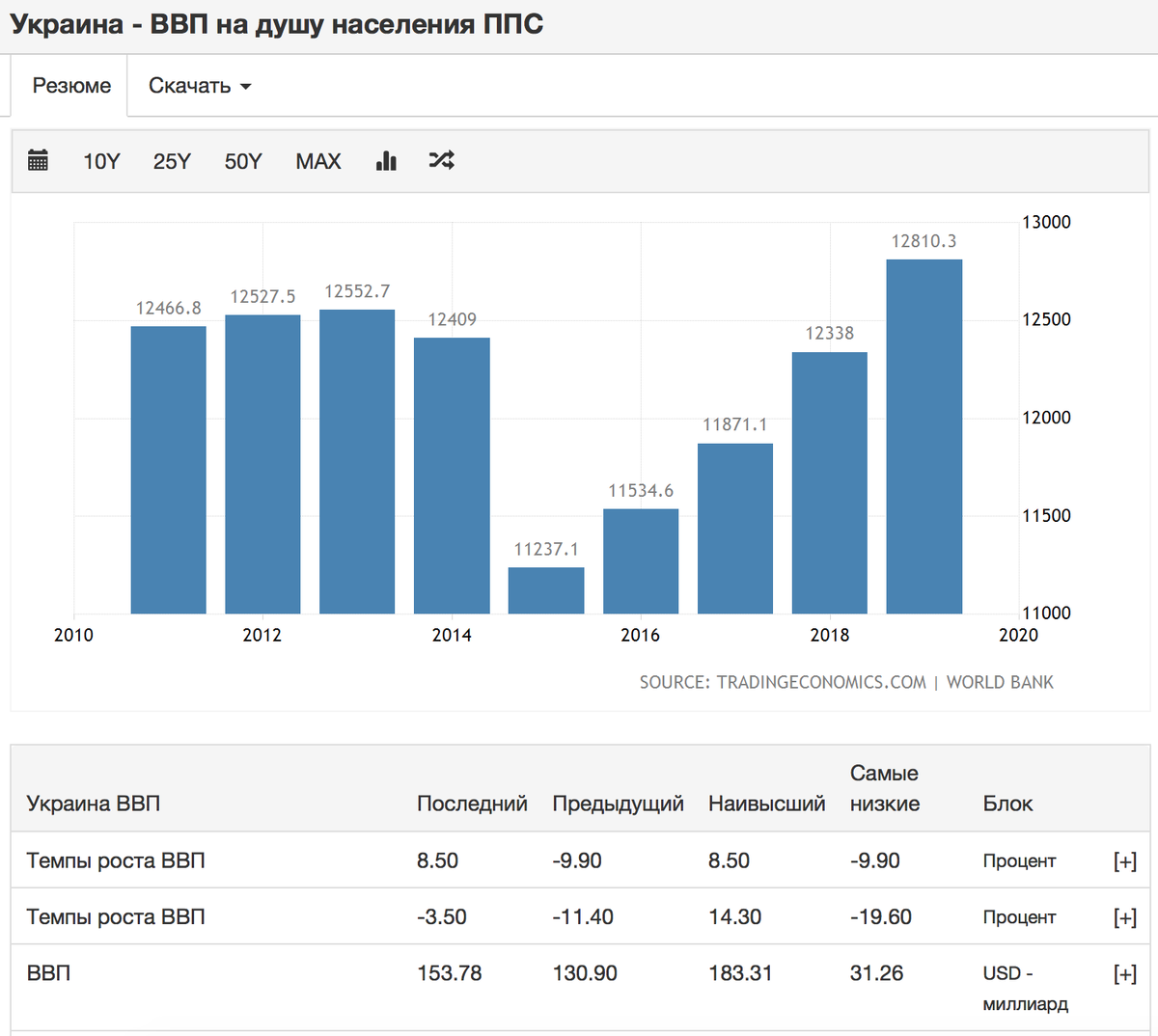
Task: Click the -19.60 lowest value cell
Action: coord(881,916)
